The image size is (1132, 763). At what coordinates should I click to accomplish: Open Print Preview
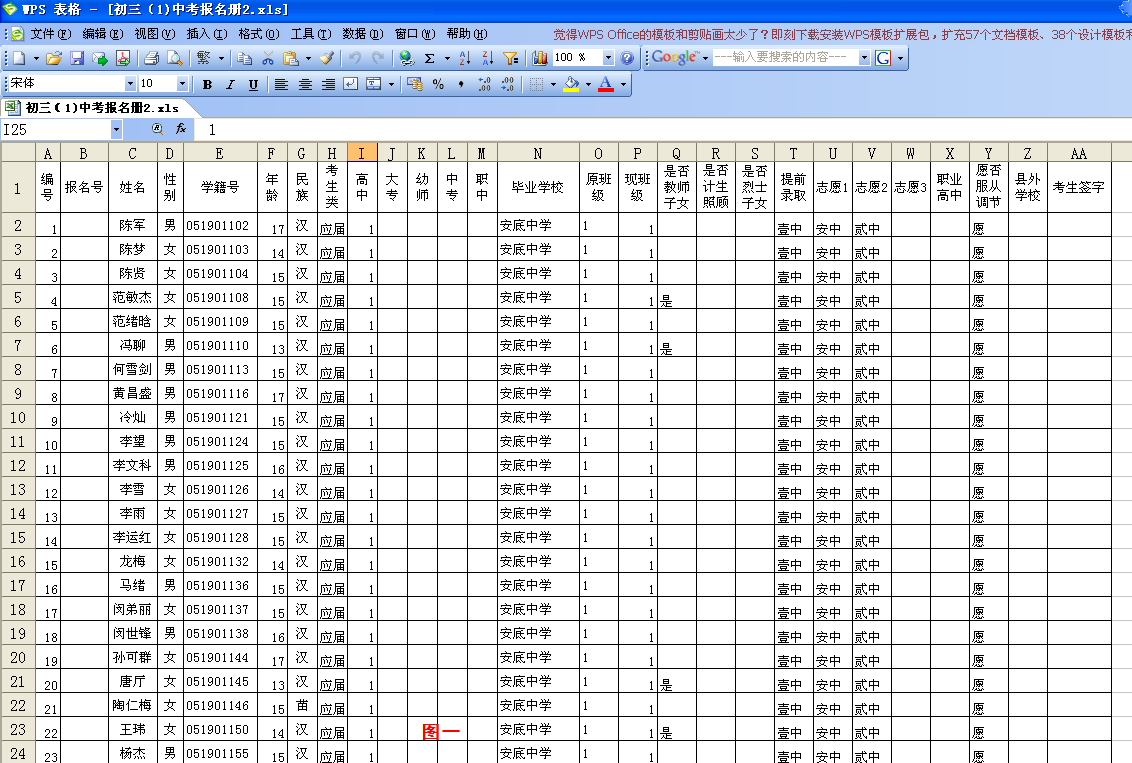(176, 58)
